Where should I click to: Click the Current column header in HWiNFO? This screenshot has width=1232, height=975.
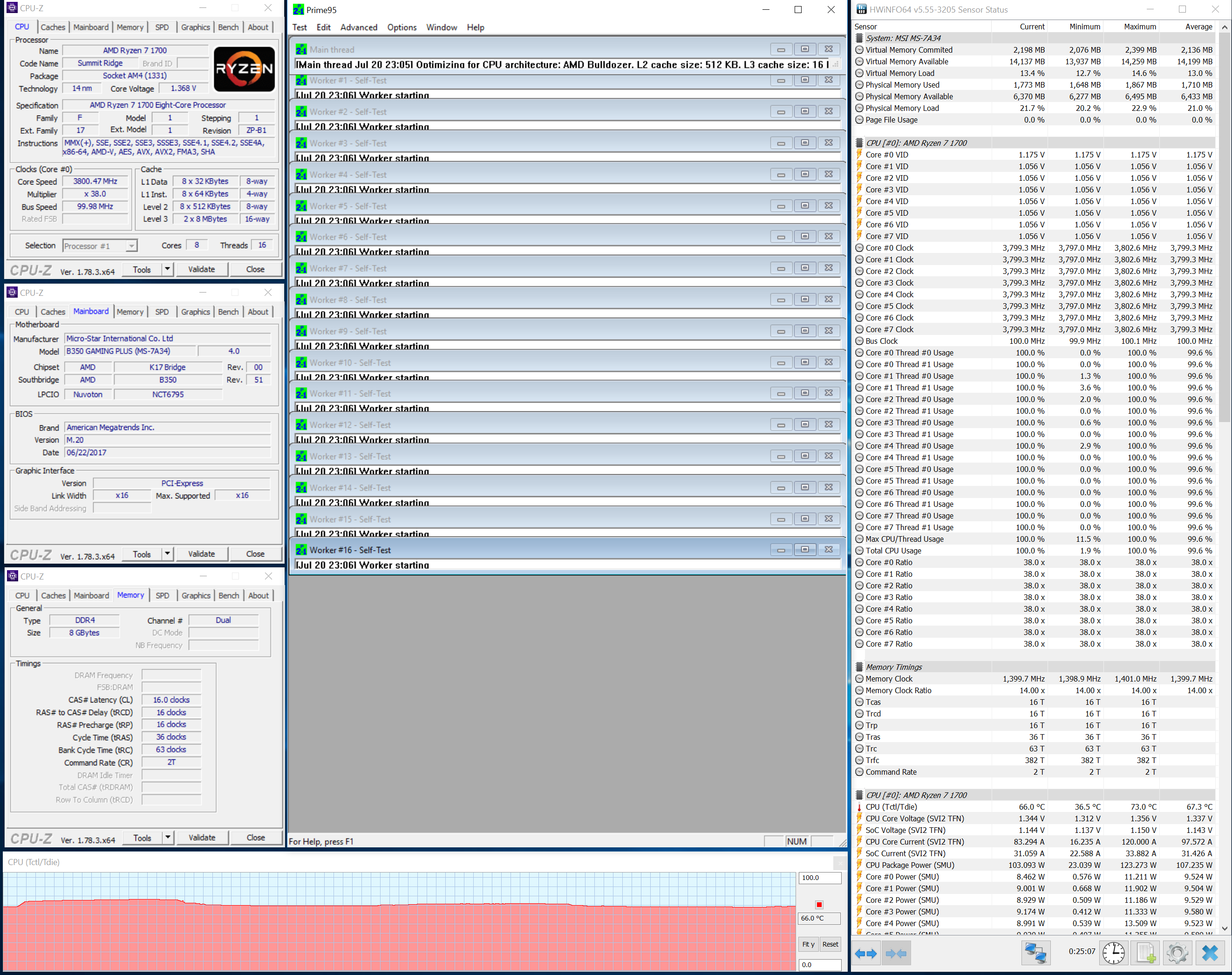pos(1019,27)
